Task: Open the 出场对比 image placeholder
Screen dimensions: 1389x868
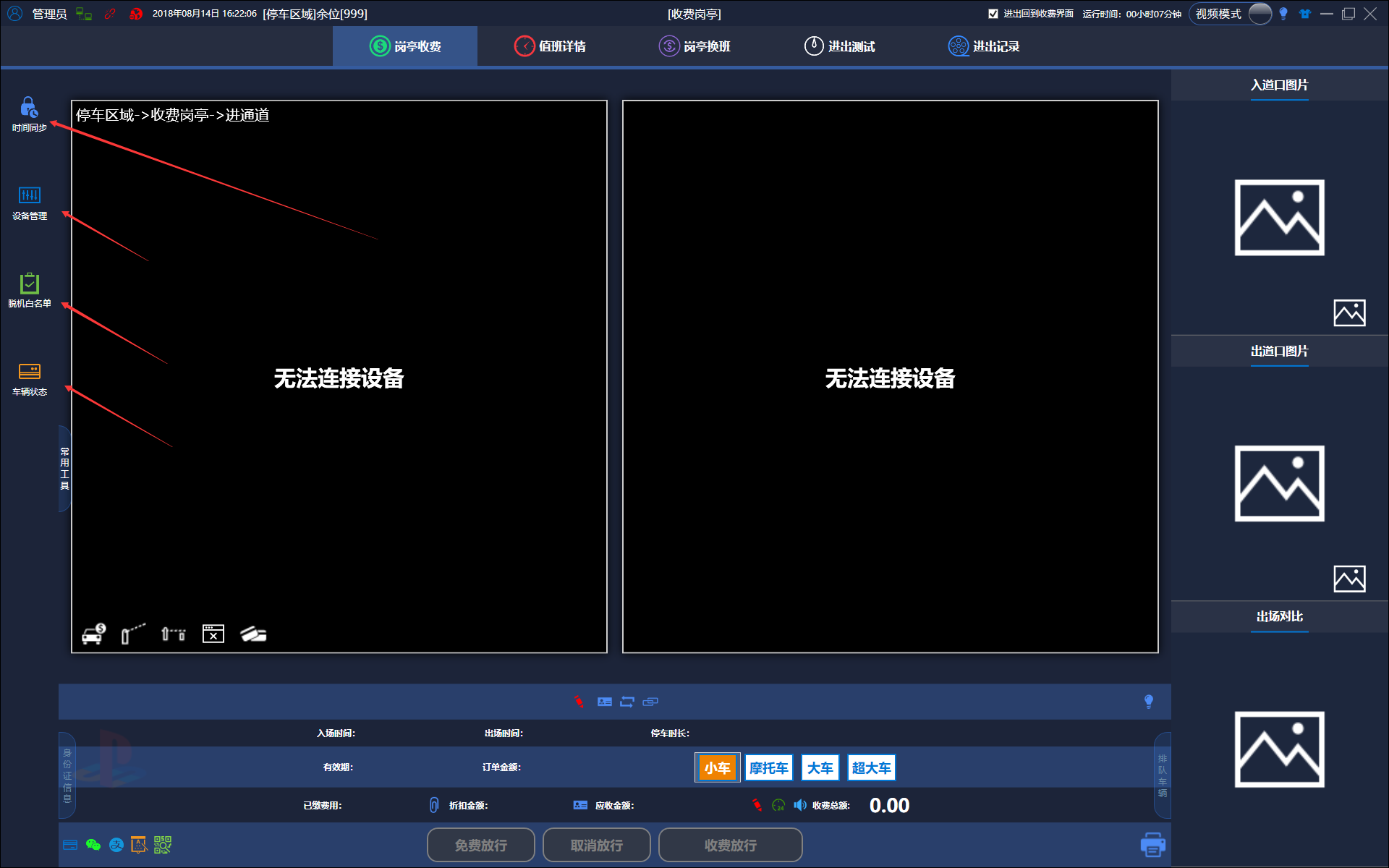Action: tap(1279, 749)
